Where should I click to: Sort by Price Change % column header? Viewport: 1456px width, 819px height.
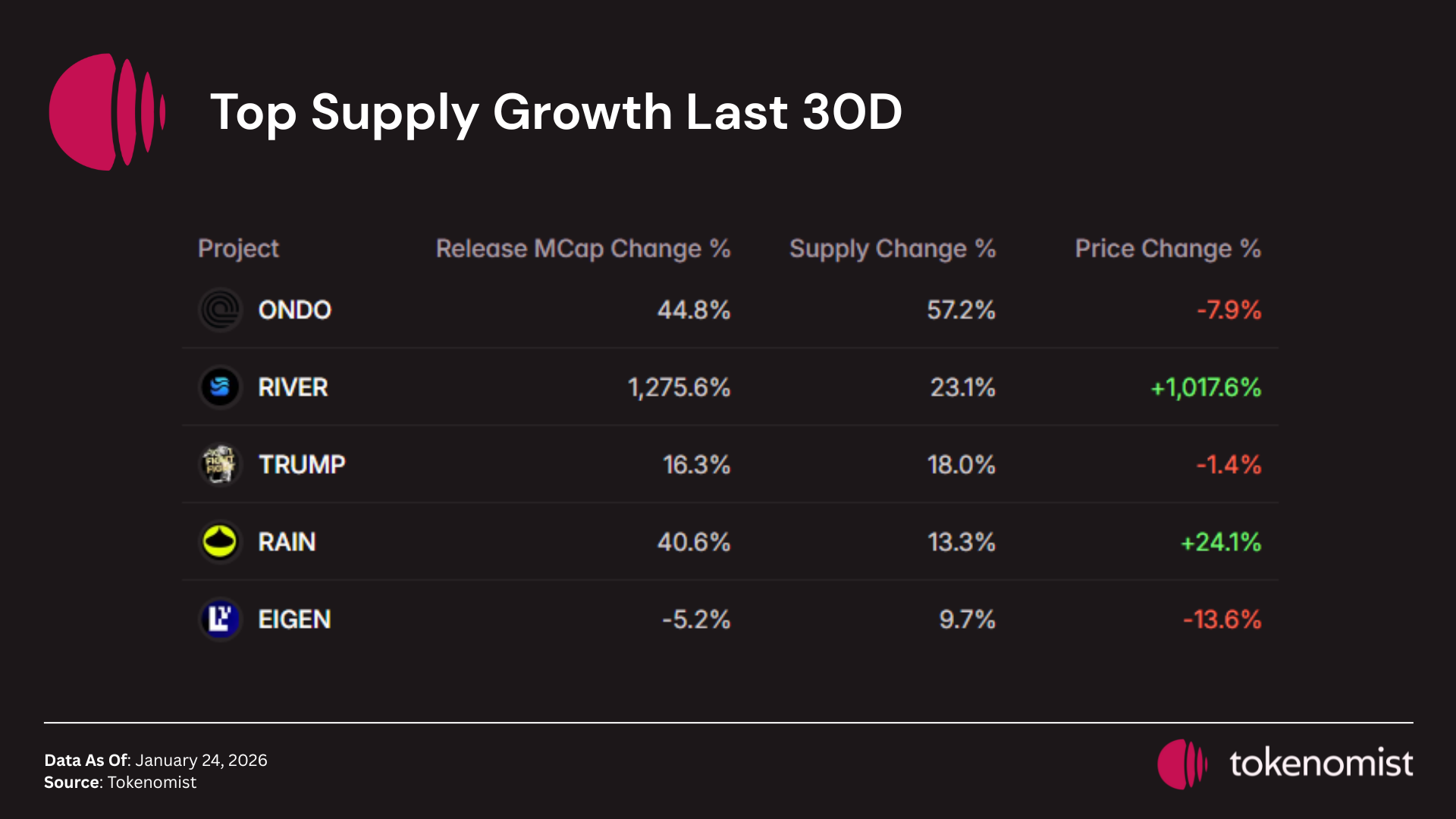point(1167,249)
